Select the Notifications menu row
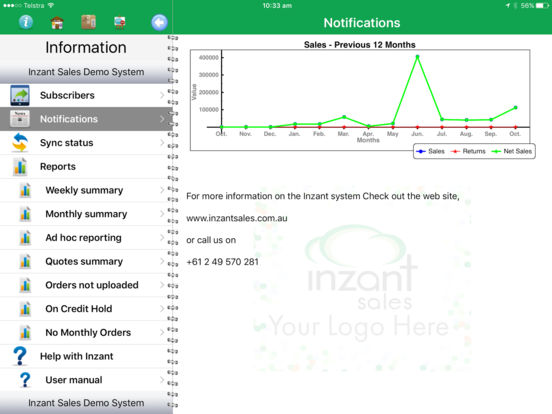552x414 pixels. click(x=86, y=119)
